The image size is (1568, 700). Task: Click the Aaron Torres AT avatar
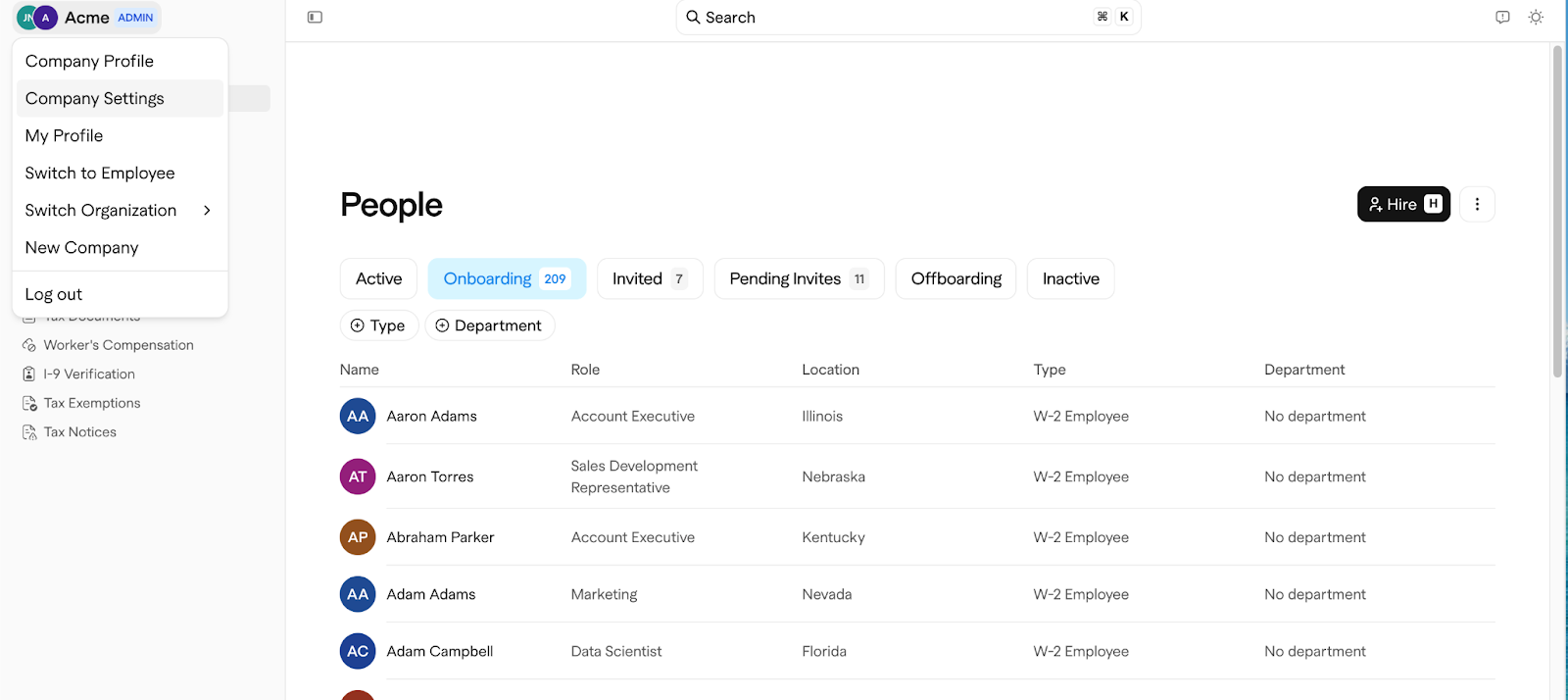click(358, 476)
